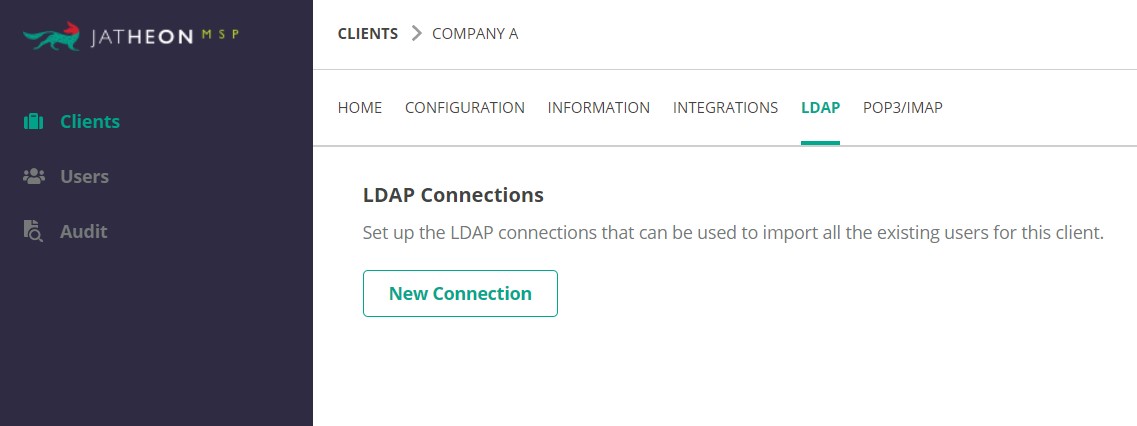Go to Users in sidebar
Screen dimensions: 1137x426
pos(84,176)
